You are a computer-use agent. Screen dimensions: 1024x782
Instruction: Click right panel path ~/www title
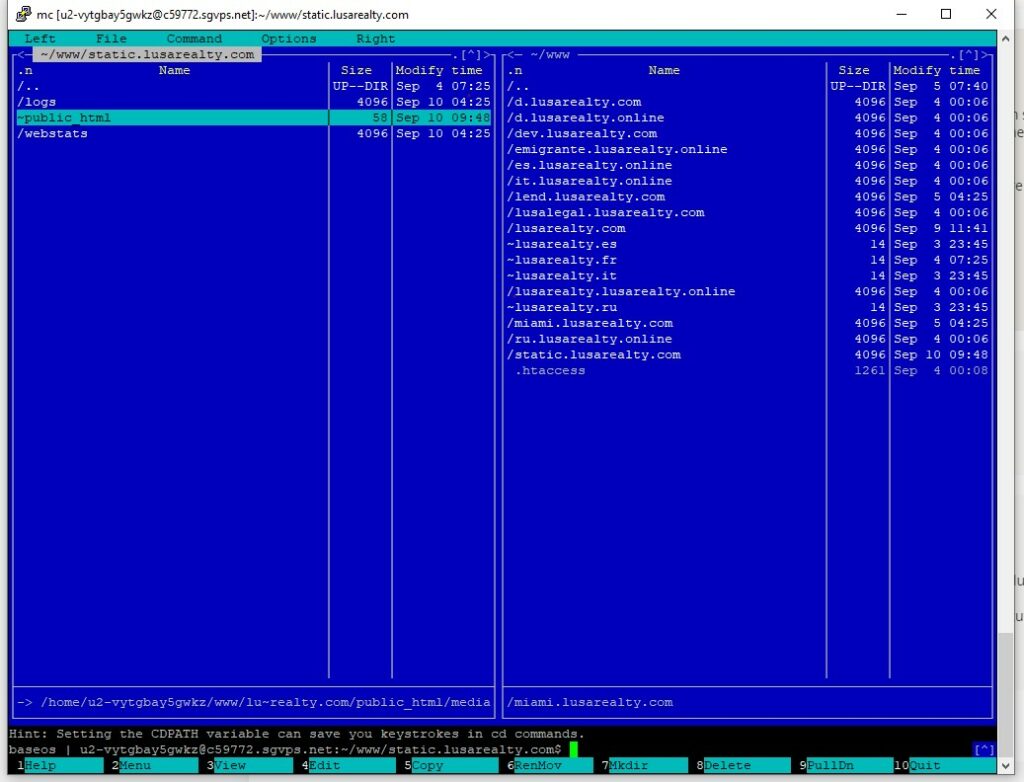click(x=550, y=55)
